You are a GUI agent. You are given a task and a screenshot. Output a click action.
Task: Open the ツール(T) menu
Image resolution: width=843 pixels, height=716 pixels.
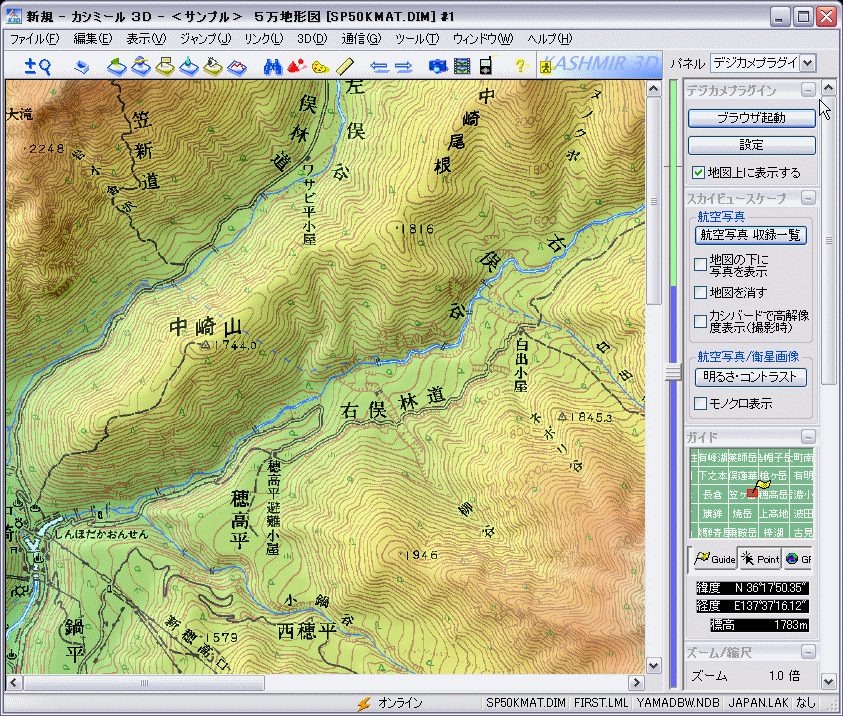(x=417, y=39)
